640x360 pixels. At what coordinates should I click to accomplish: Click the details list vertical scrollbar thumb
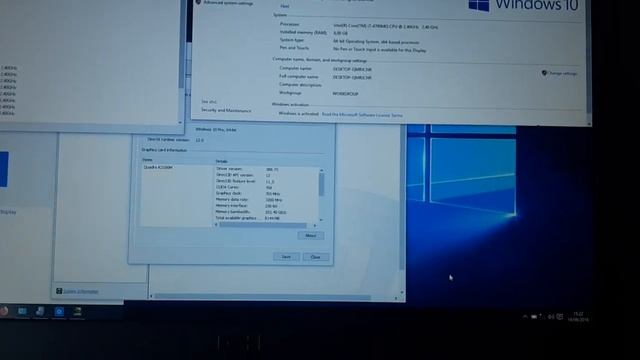click(x=322, y=184)
